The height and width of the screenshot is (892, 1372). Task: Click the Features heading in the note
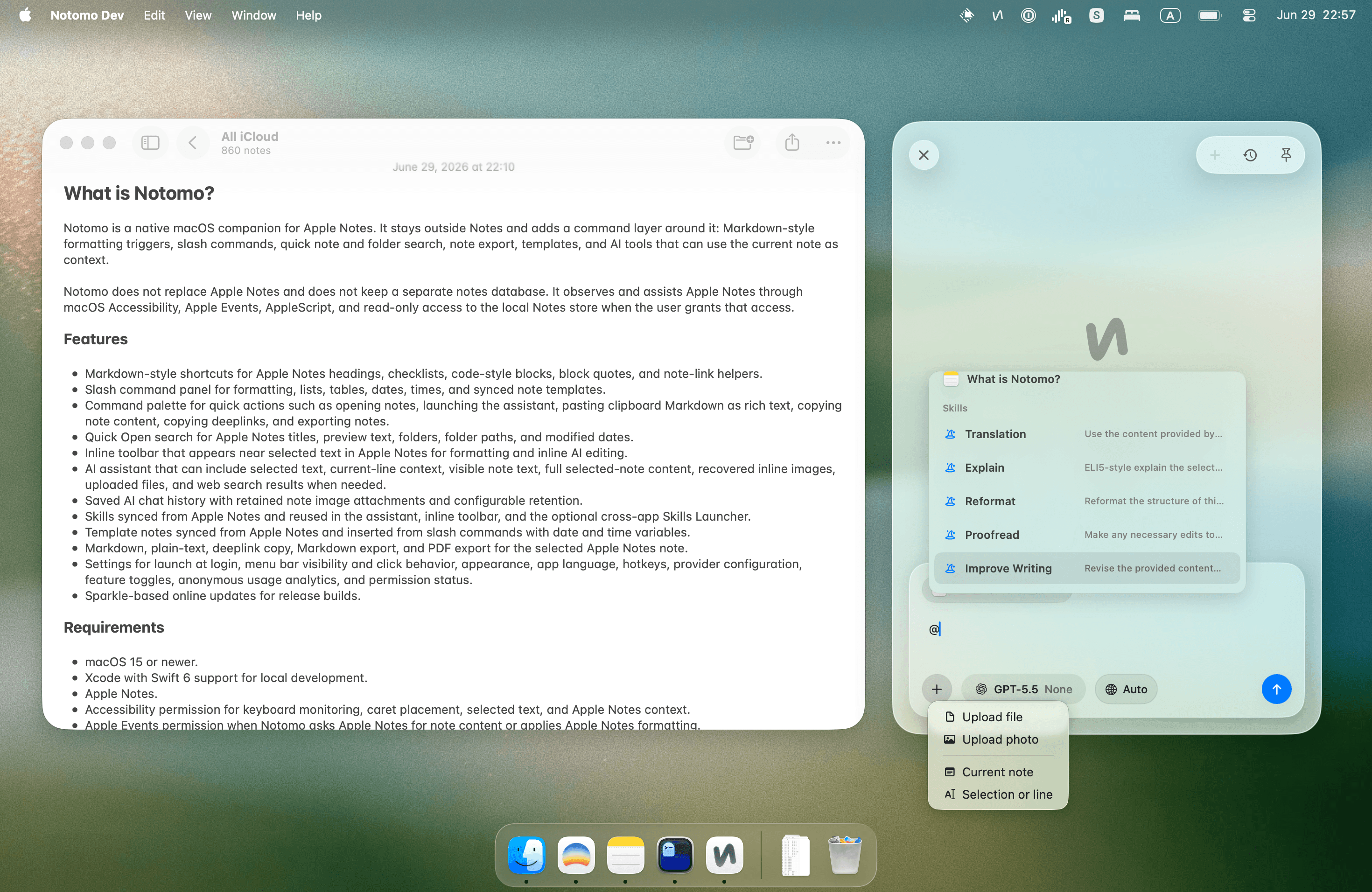pyautogui.click(x=96, y=339)
